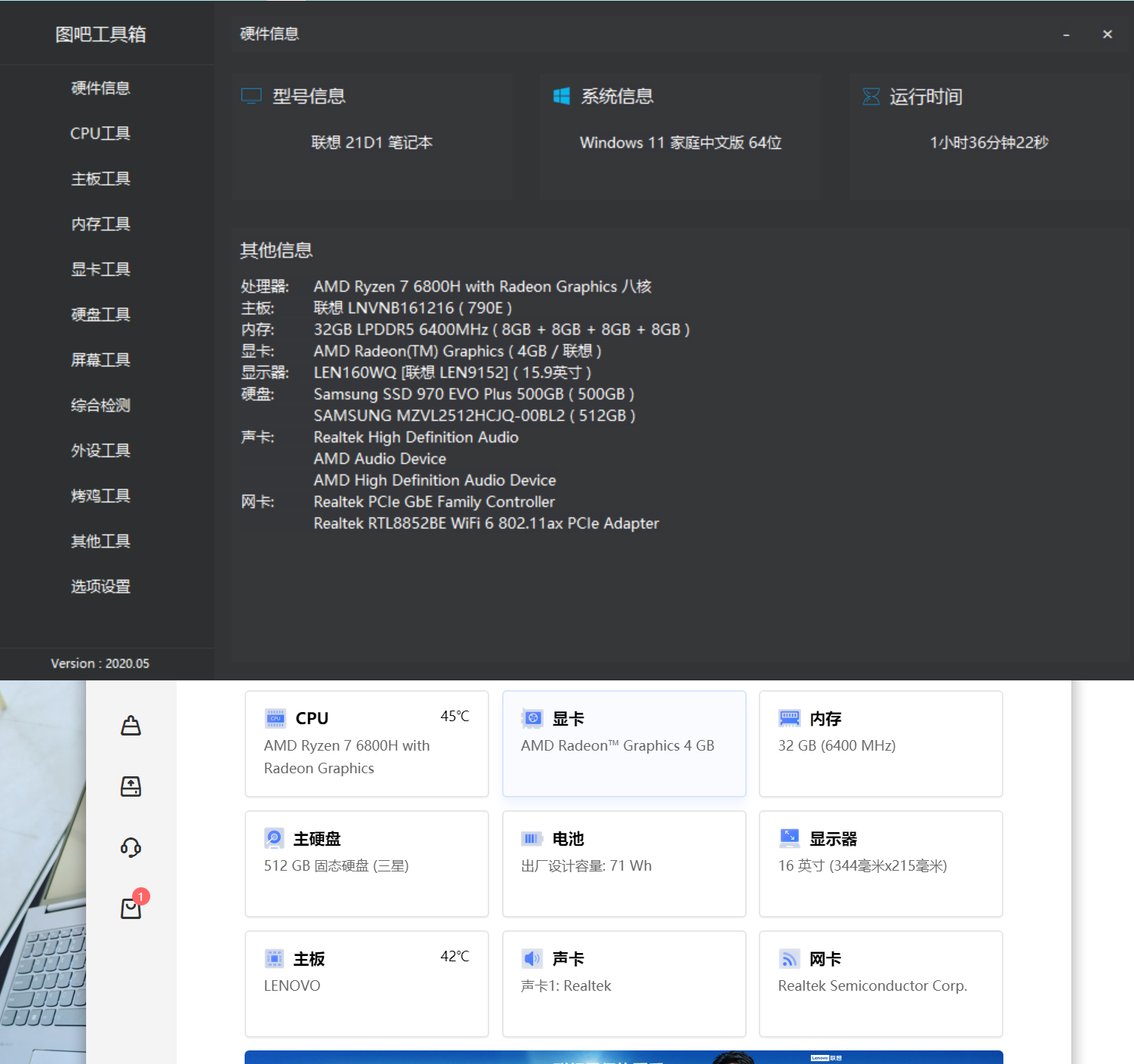Viewport: 1134px width, 1064px height.
Task: Open the 显示器 card in Lenovo window
Action: pos(881,864)
